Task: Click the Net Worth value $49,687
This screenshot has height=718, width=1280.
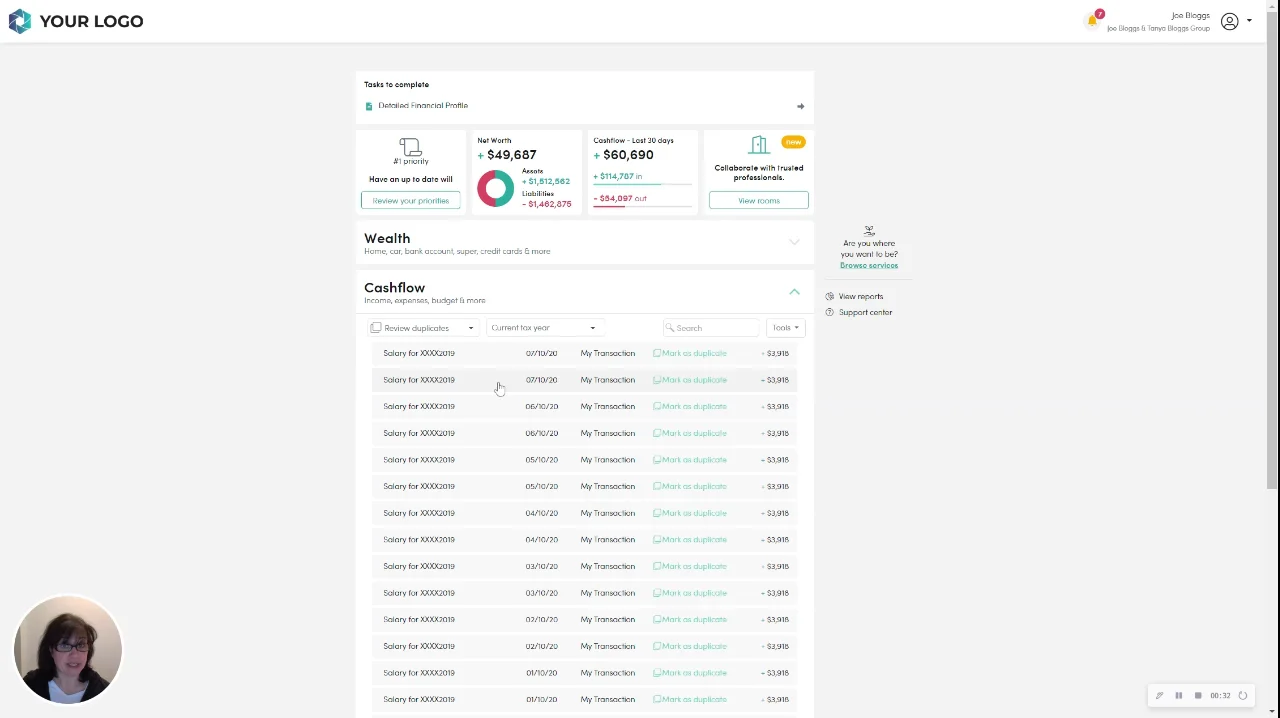Action: tap(507, 155)
